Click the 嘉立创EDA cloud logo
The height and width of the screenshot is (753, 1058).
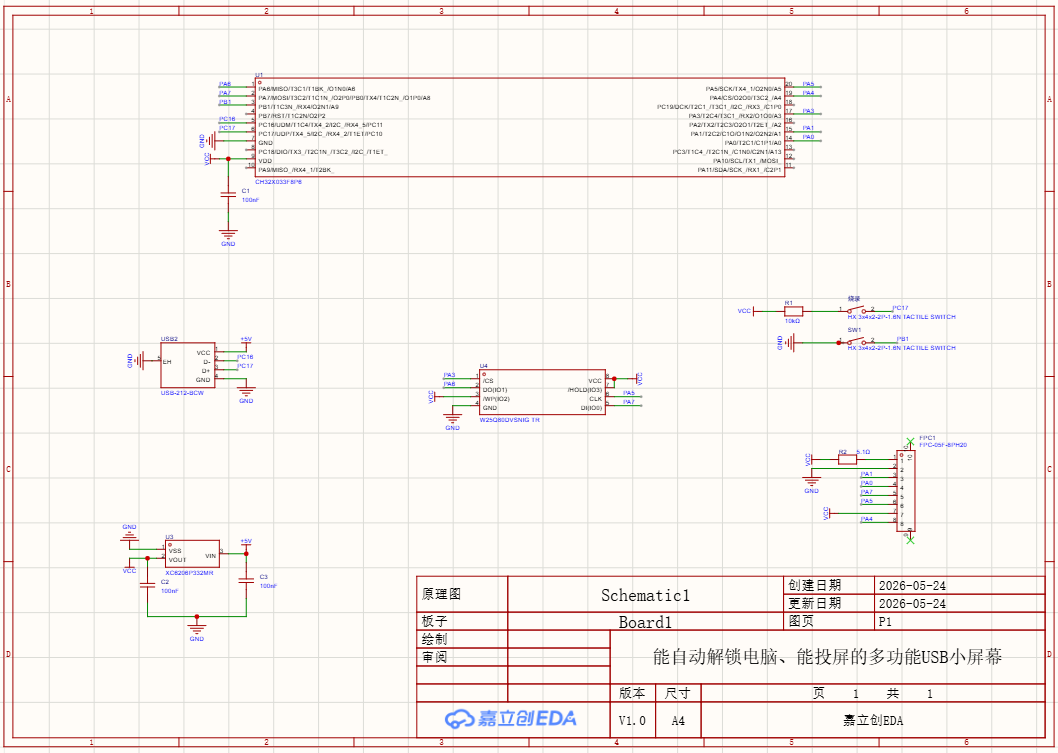[x=510, y=719]
